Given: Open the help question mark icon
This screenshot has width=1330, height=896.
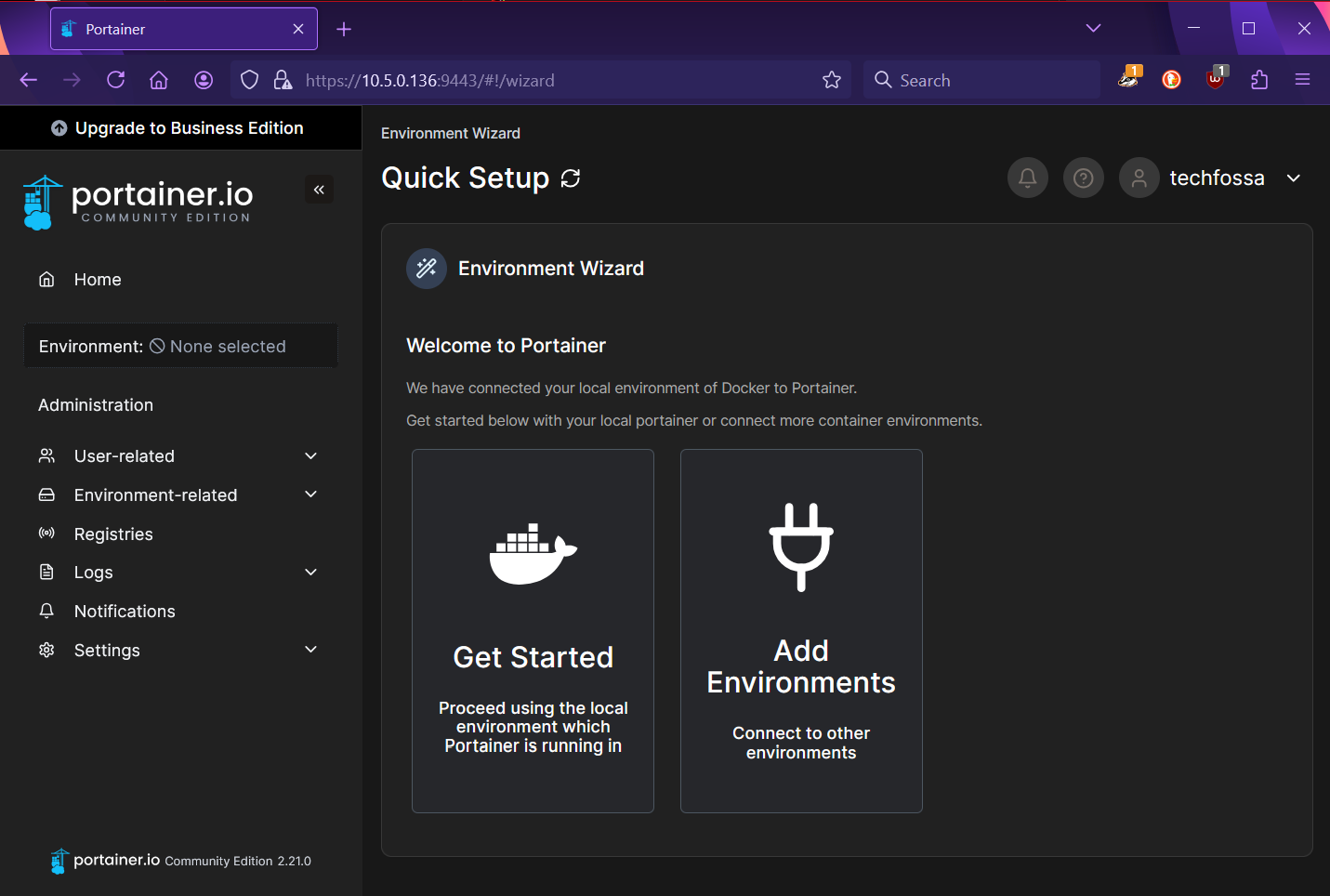Looking at the screenshot, I should [1083, 178].
